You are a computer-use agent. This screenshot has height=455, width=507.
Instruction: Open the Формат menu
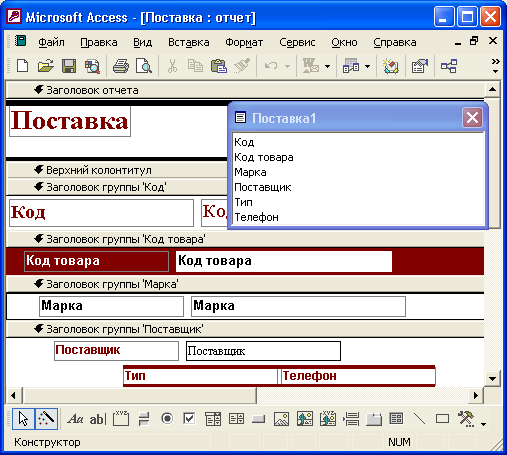point(244,42)
